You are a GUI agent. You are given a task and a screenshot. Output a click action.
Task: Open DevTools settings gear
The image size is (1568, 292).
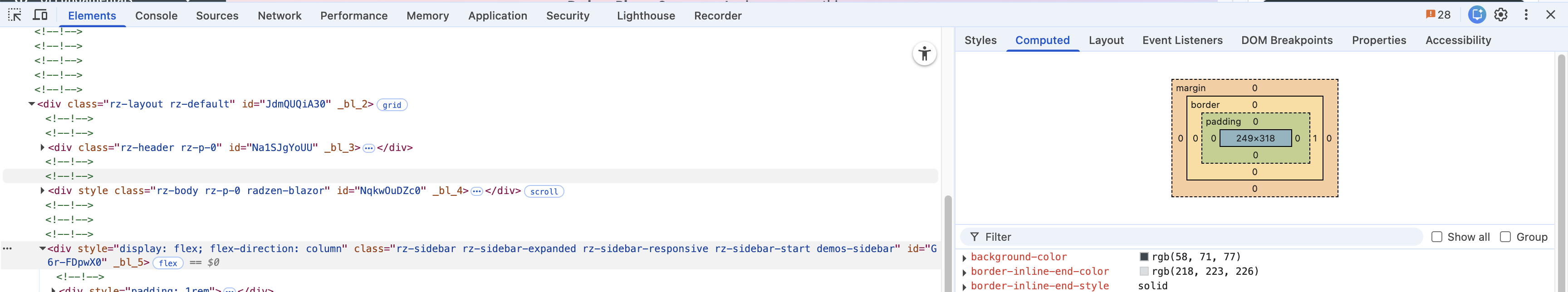(x=1500, y=15)
